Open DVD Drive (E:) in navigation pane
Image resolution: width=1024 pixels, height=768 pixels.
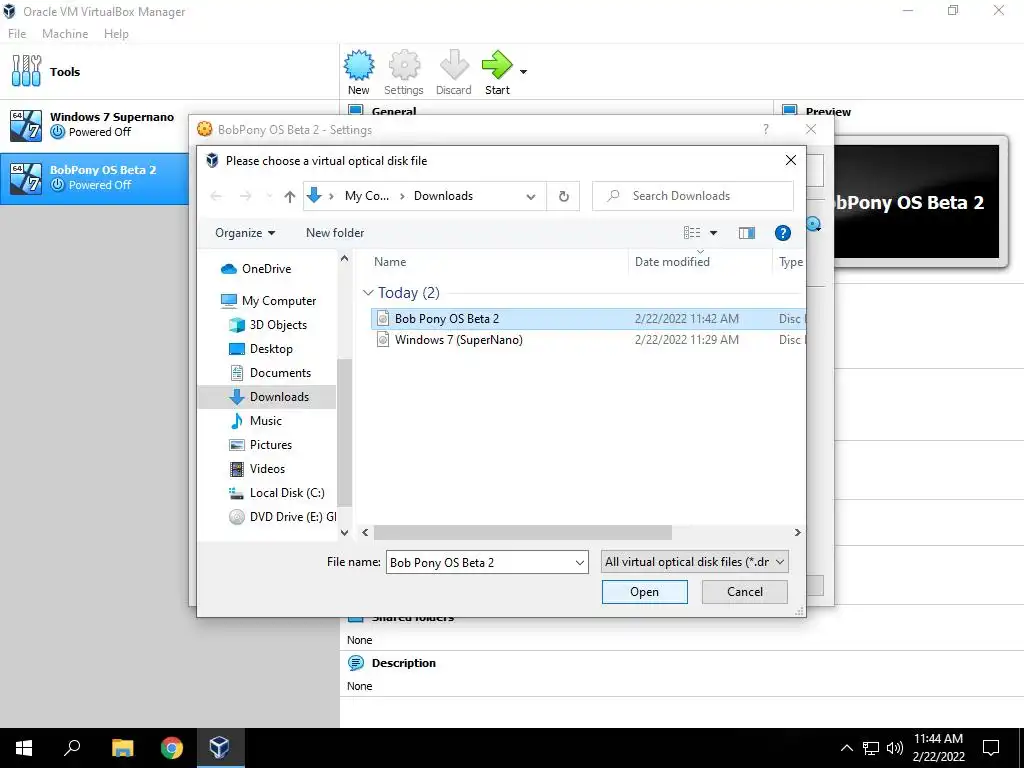pyautogui.click(x=282, y=517)
